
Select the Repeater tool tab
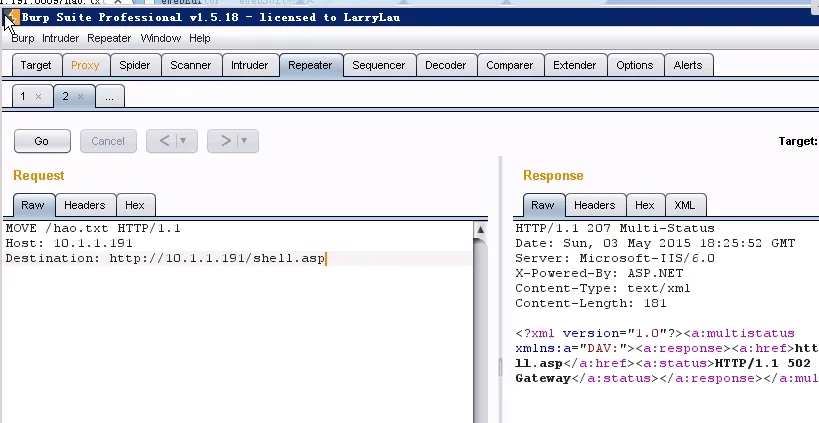click(310, 65)
